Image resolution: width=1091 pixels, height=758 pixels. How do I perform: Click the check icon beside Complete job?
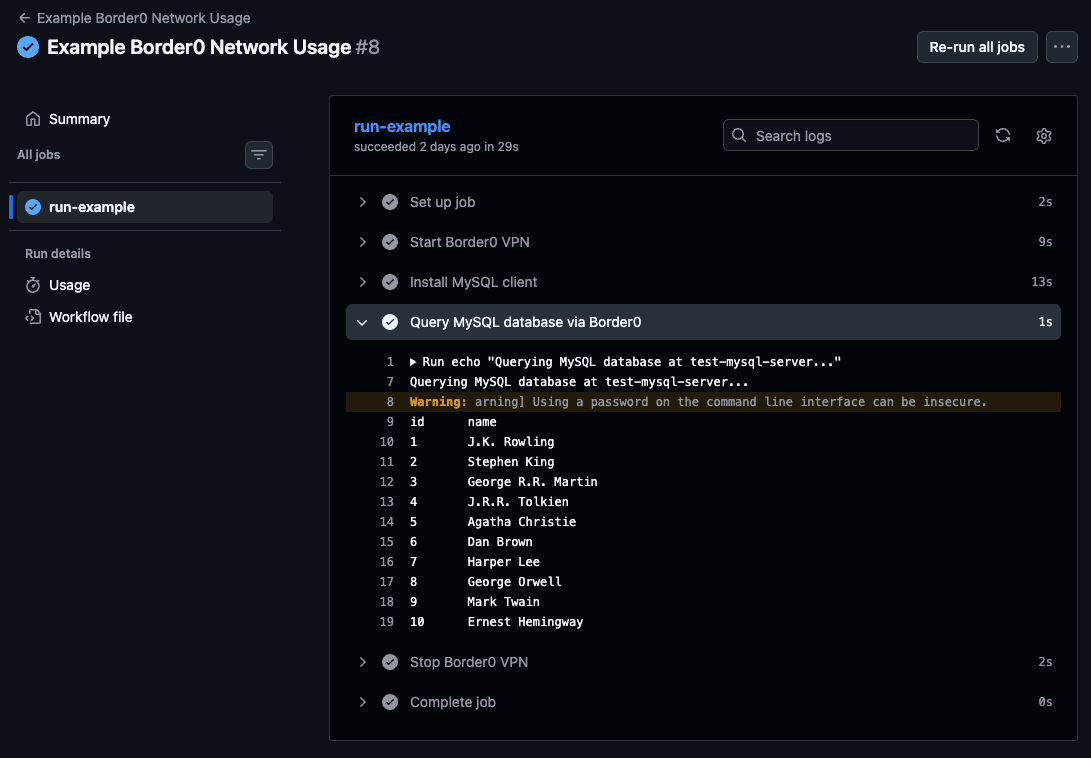[390, 702]
